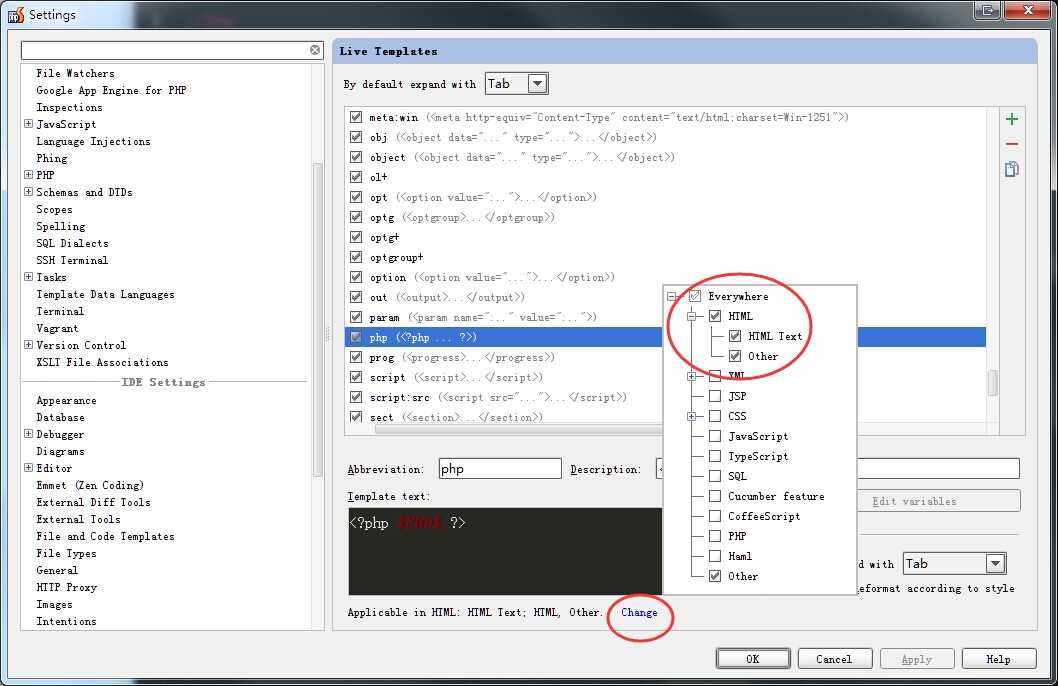The height and width of the screenshot is (686, 1058).
Task: Open File Watchers settings
Action: [x=75, y=73]
